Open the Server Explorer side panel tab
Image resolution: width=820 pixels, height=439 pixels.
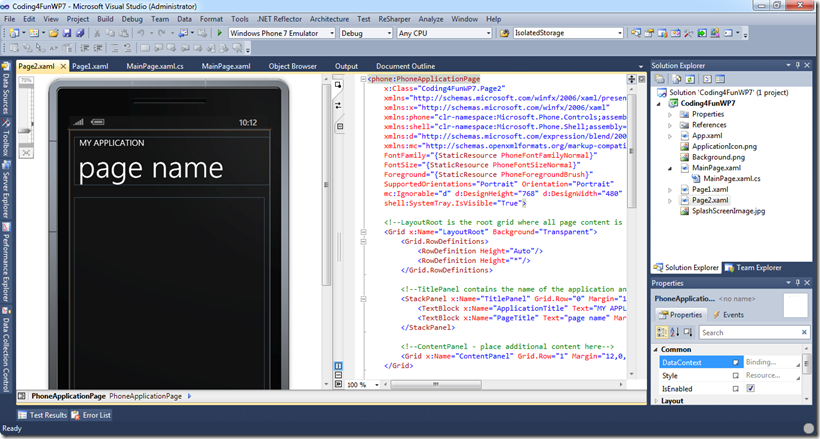pyautogui.click(x=6, y=189)
